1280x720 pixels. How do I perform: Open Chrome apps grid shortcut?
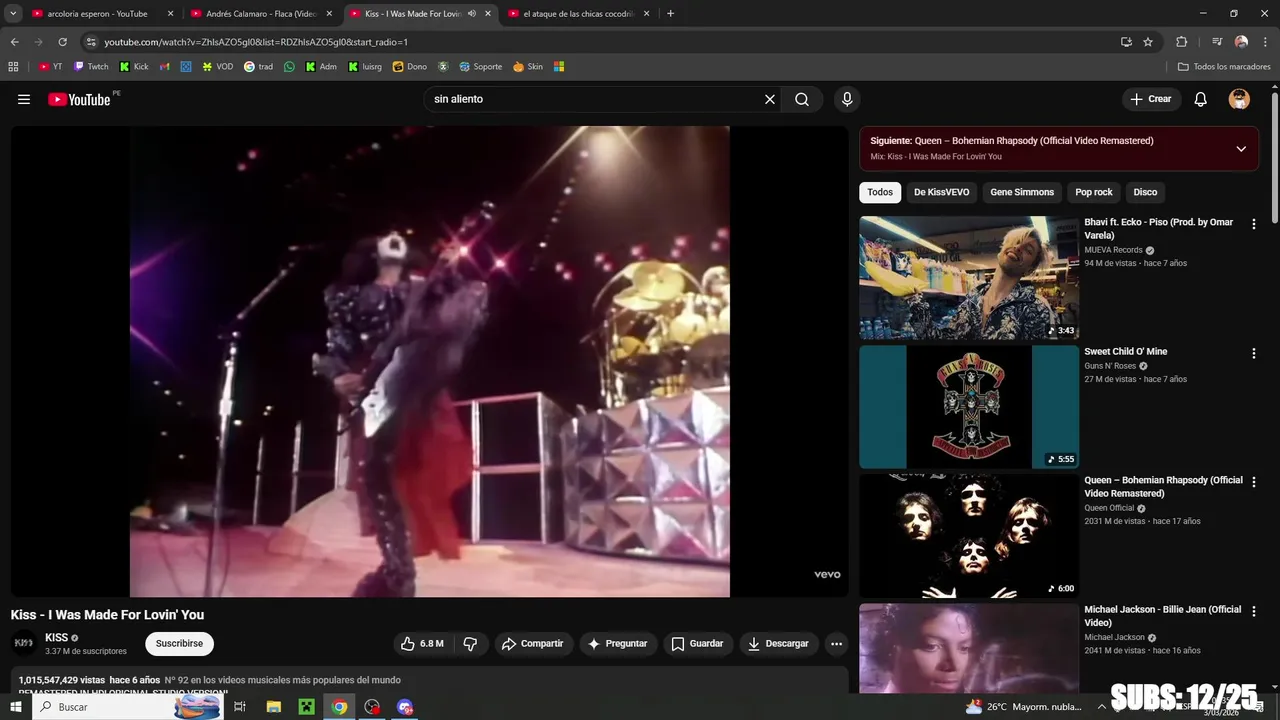(x=13, y=67)
